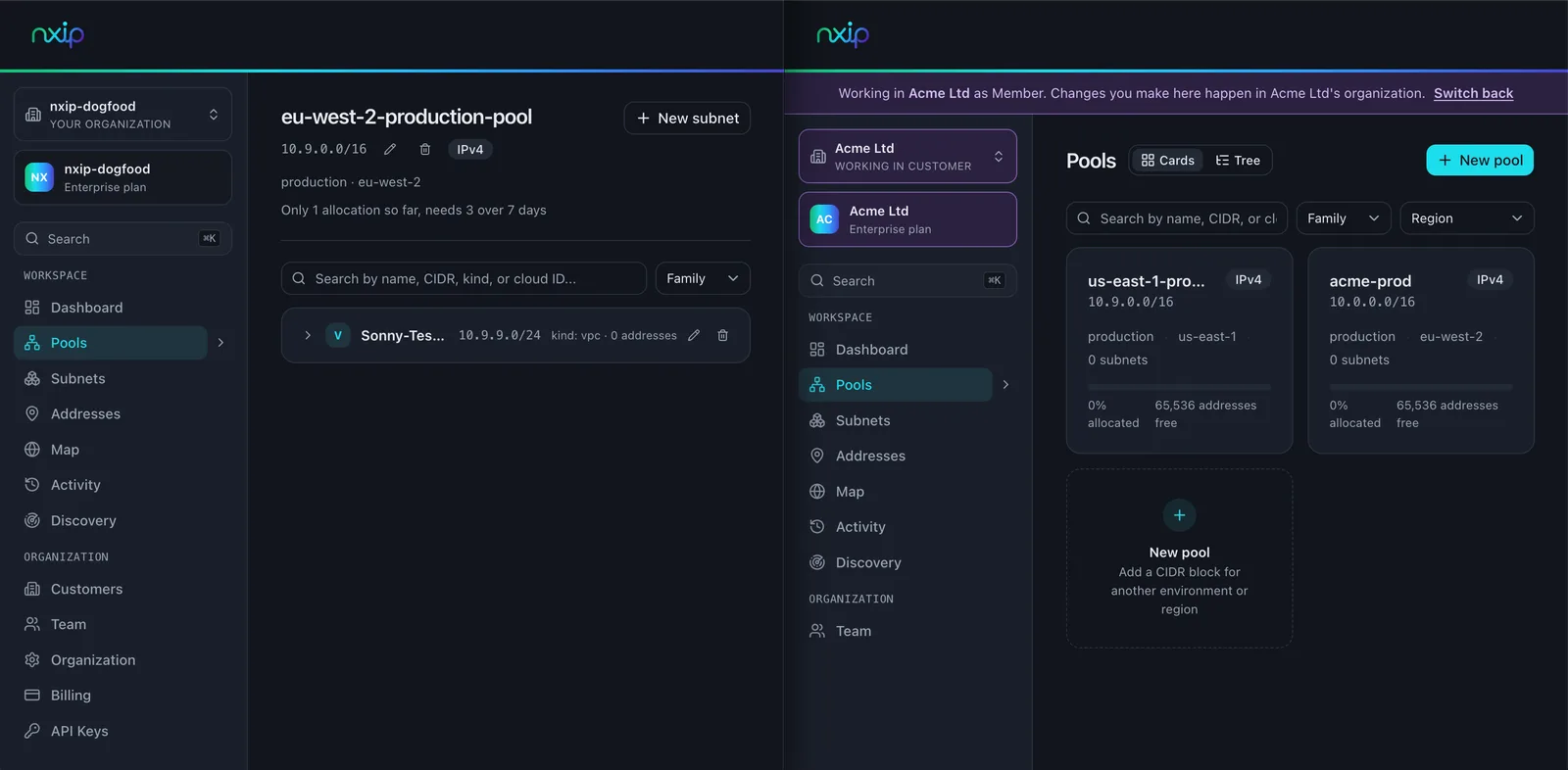The image size is (1568, 770).
Task: Delete pool via trash icon beside 10.9.0.0/16
Action: click(x=425, y=149)
